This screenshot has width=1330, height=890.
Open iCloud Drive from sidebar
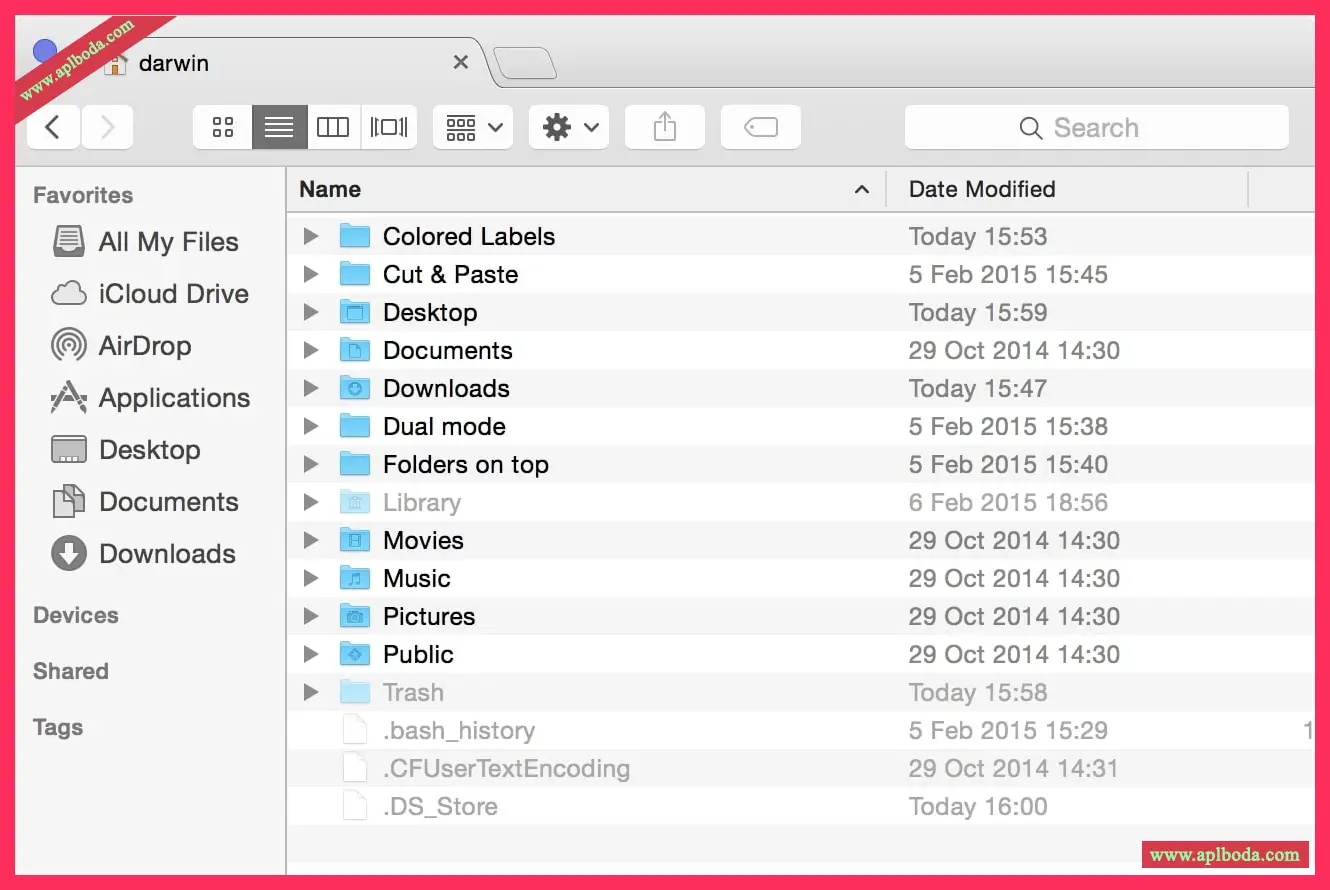173,294
